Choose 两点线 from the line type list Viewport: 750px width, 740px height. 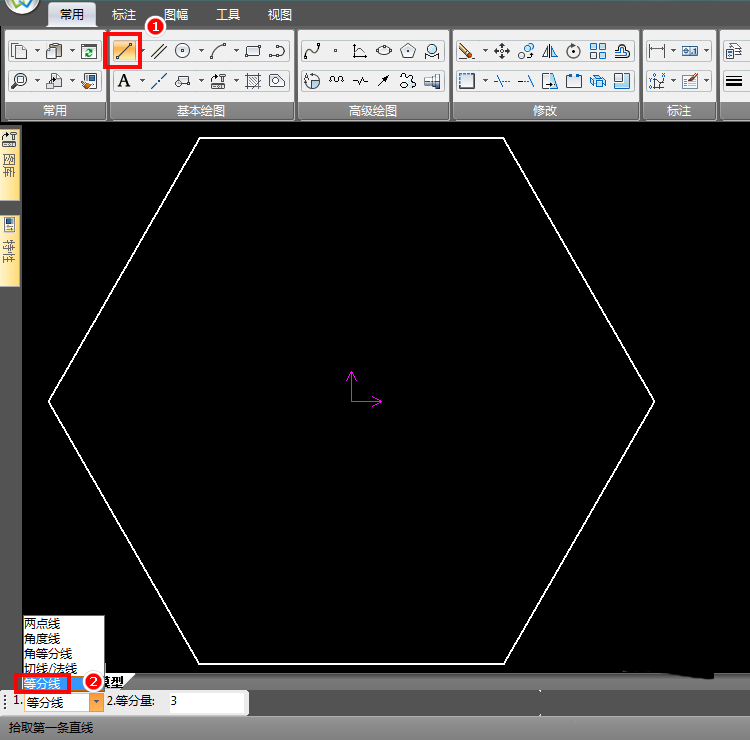point(63,624)
